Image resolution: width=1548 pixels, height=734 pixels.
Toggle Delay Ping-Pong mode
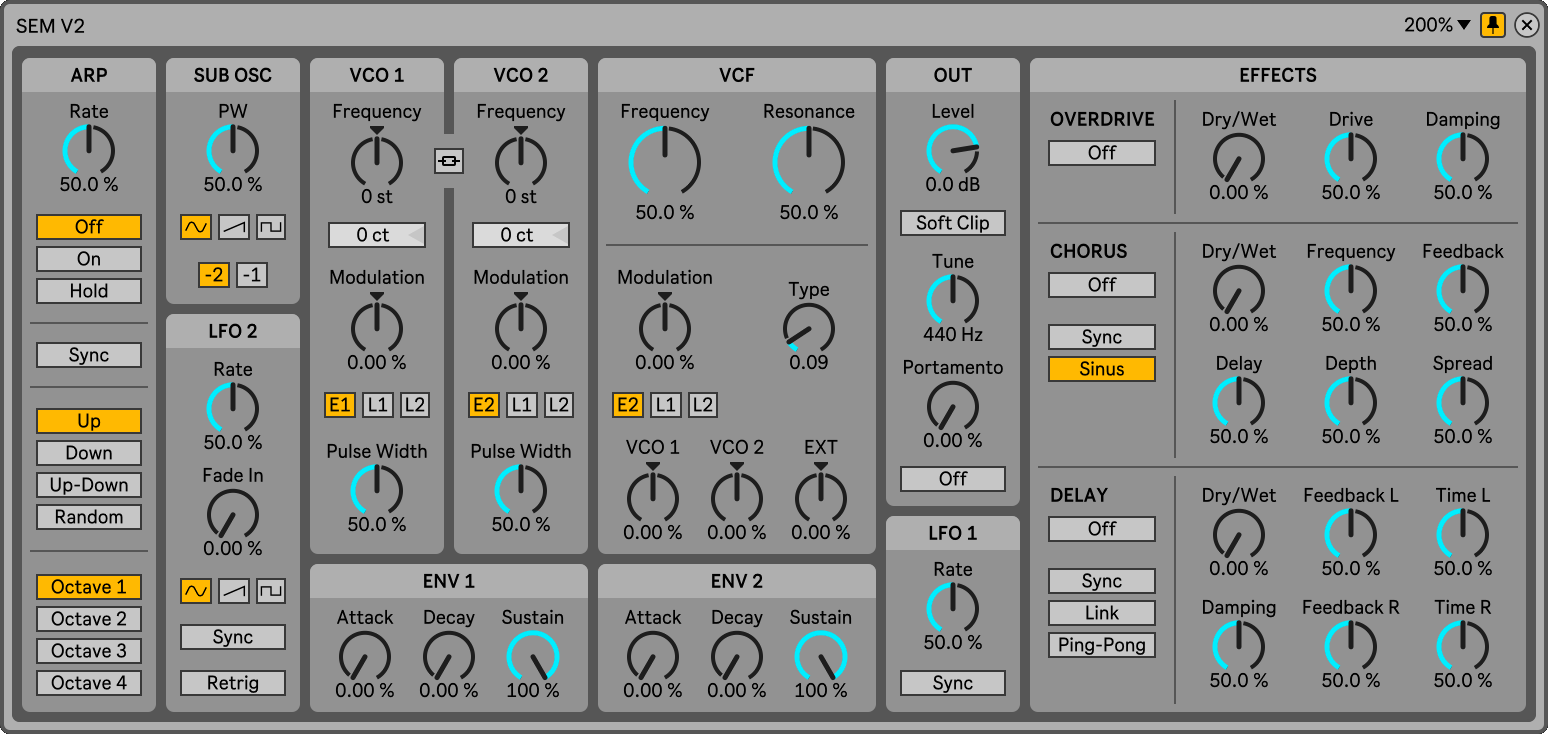coord(1102,645)
